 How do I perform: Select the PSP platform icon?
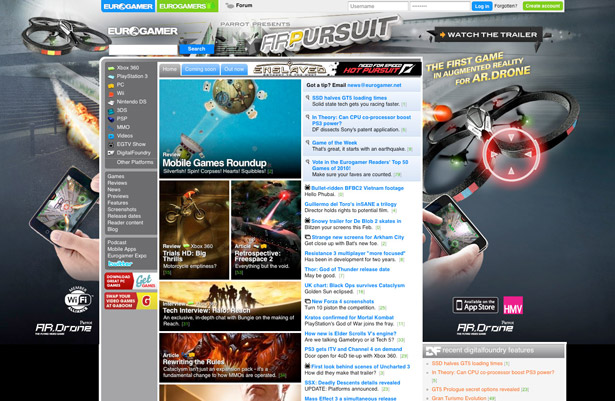click(111, 119)
